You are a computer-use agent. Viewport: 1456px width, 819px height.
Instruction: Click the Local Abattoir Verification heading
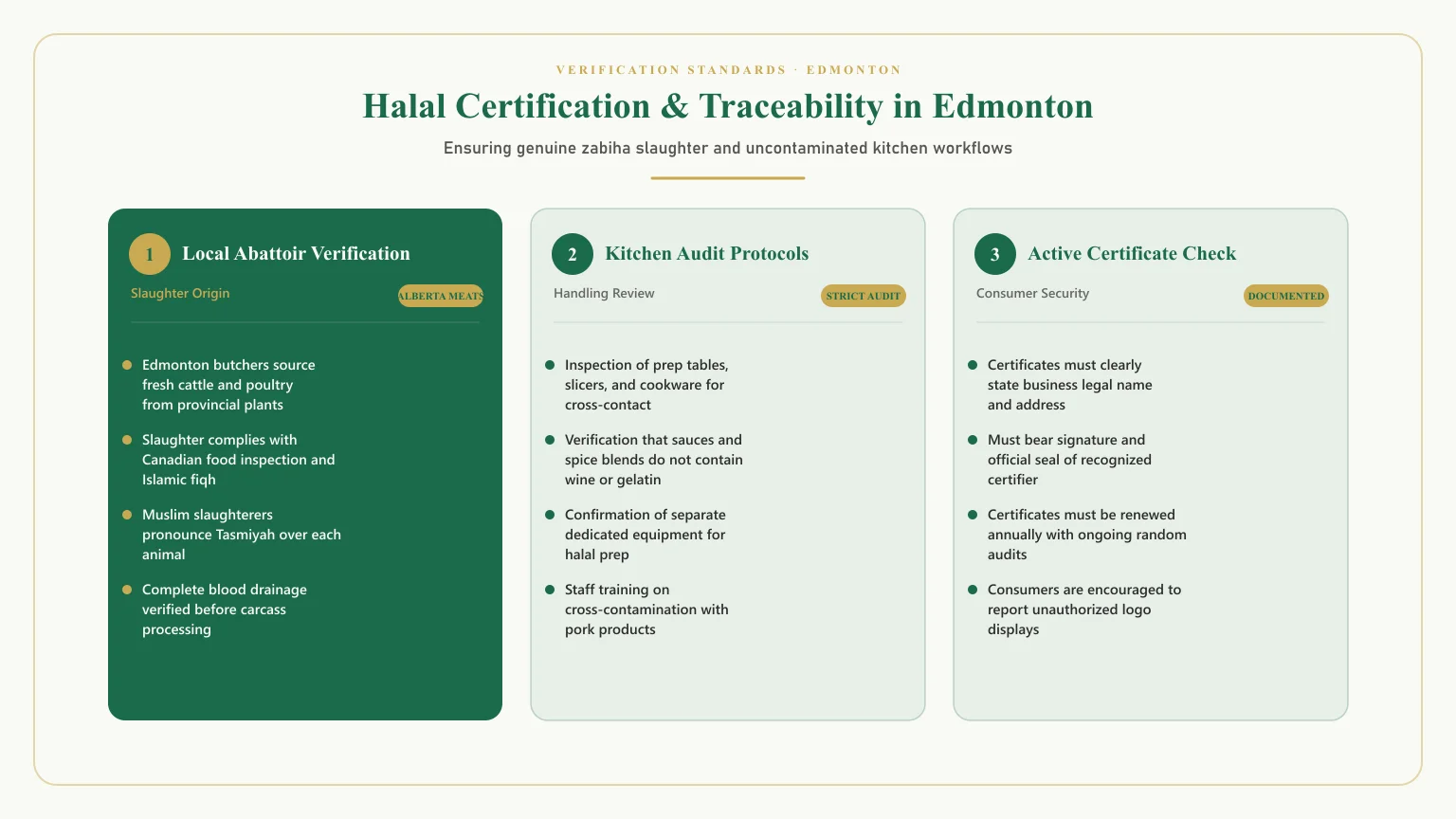point(296,254)
